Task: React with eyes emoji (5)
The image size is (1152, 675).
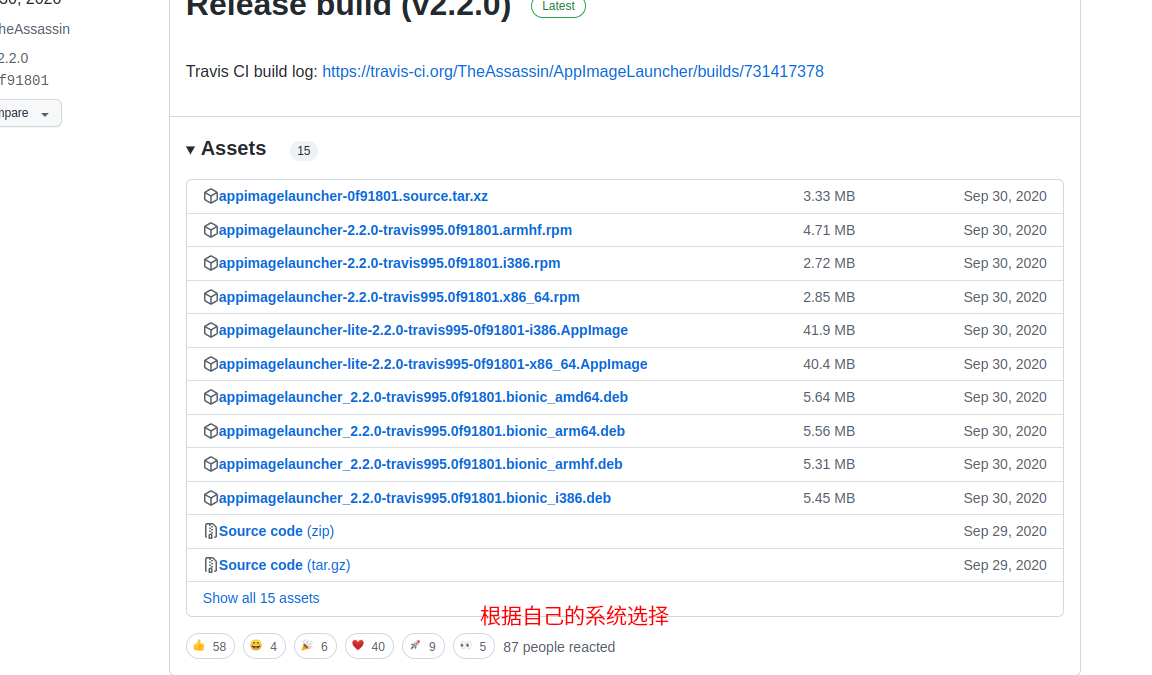Action: coord(473,646)
